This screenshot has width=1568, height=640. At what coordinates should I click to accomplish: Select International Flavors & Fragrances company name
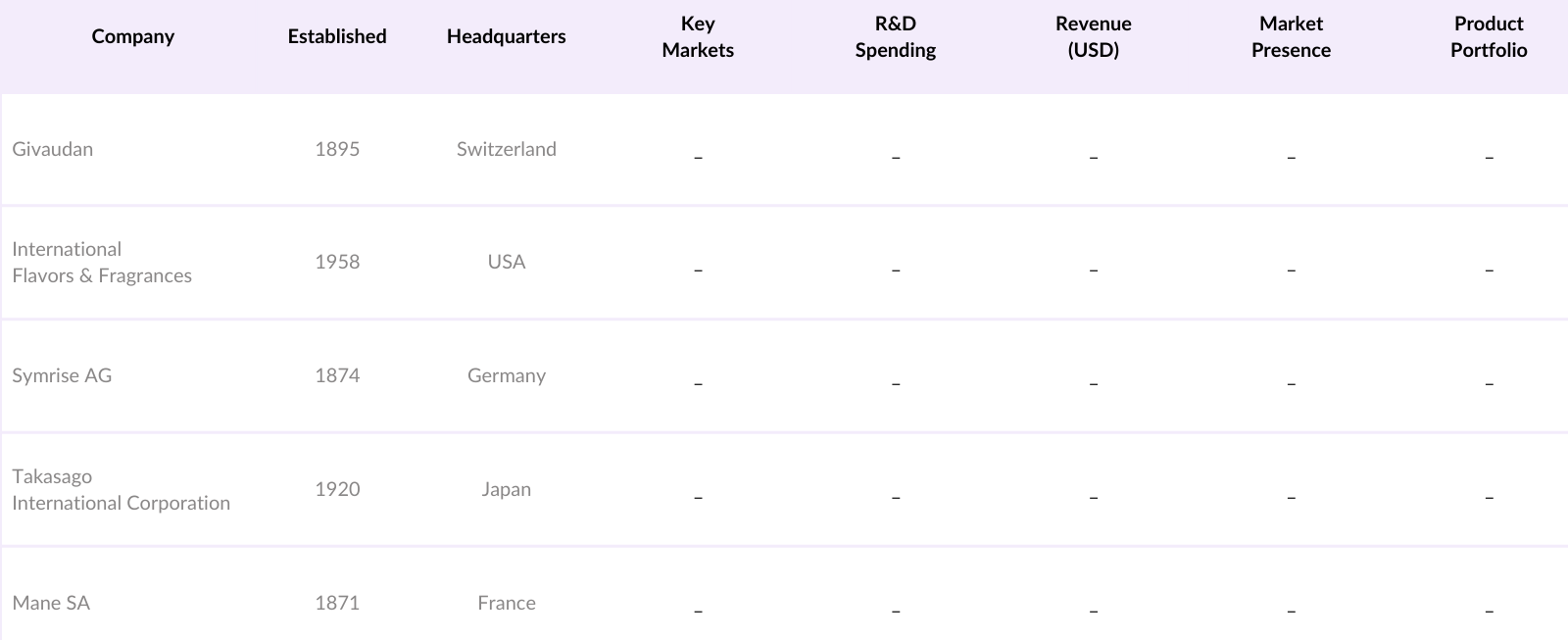pyautogui.click(x=102, y=263)
